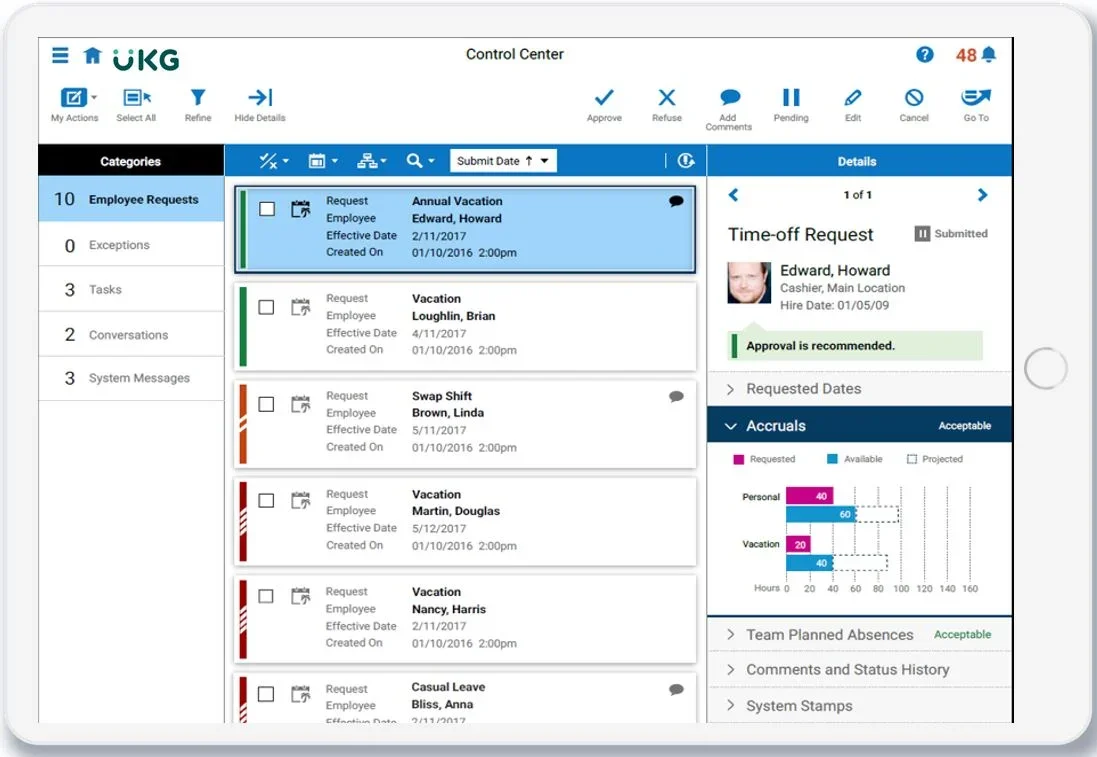Select Conversations category
The height and width of the screenshot is (757, 1097).
coord(132,335)
